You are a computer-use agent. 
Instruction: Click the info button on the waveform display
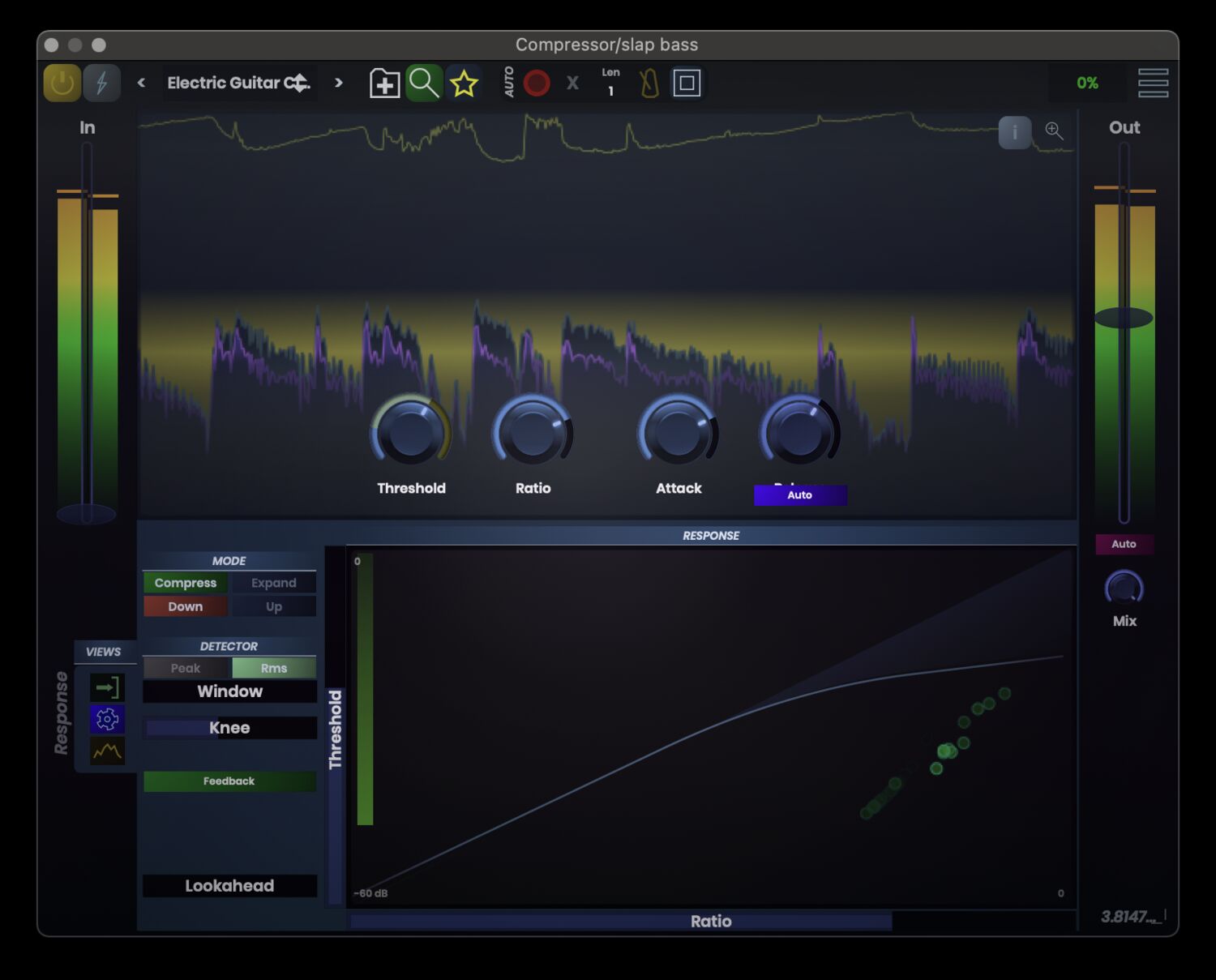[x=1014, y=132]
